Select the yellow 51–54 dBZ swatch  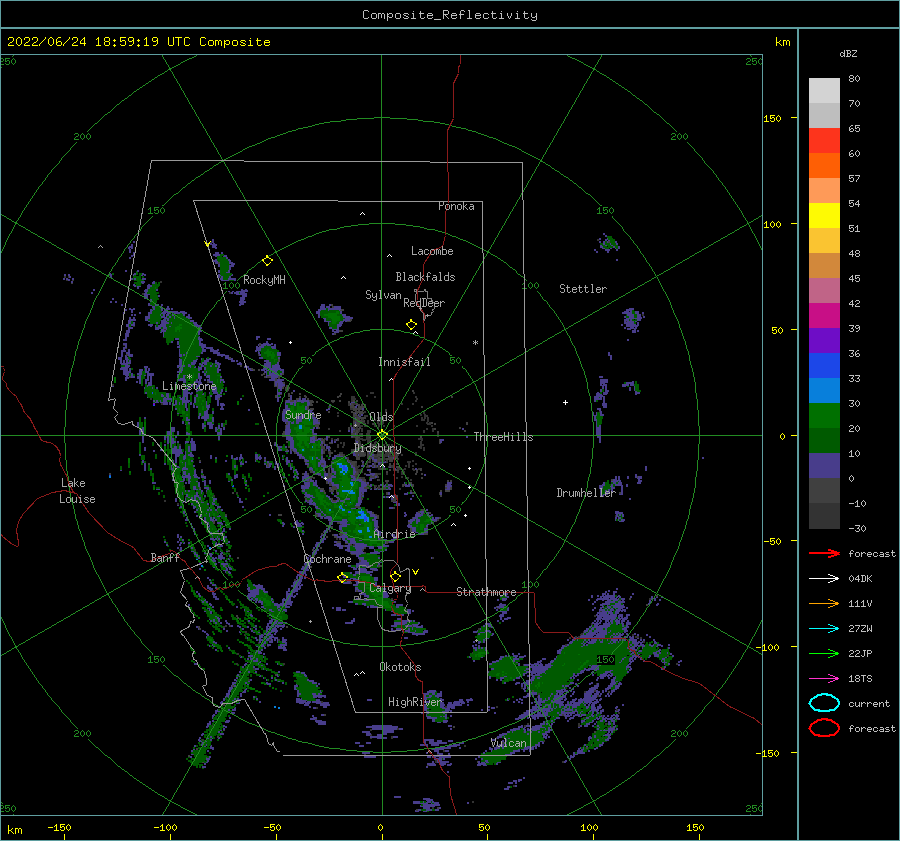click(x=824, y=216)
